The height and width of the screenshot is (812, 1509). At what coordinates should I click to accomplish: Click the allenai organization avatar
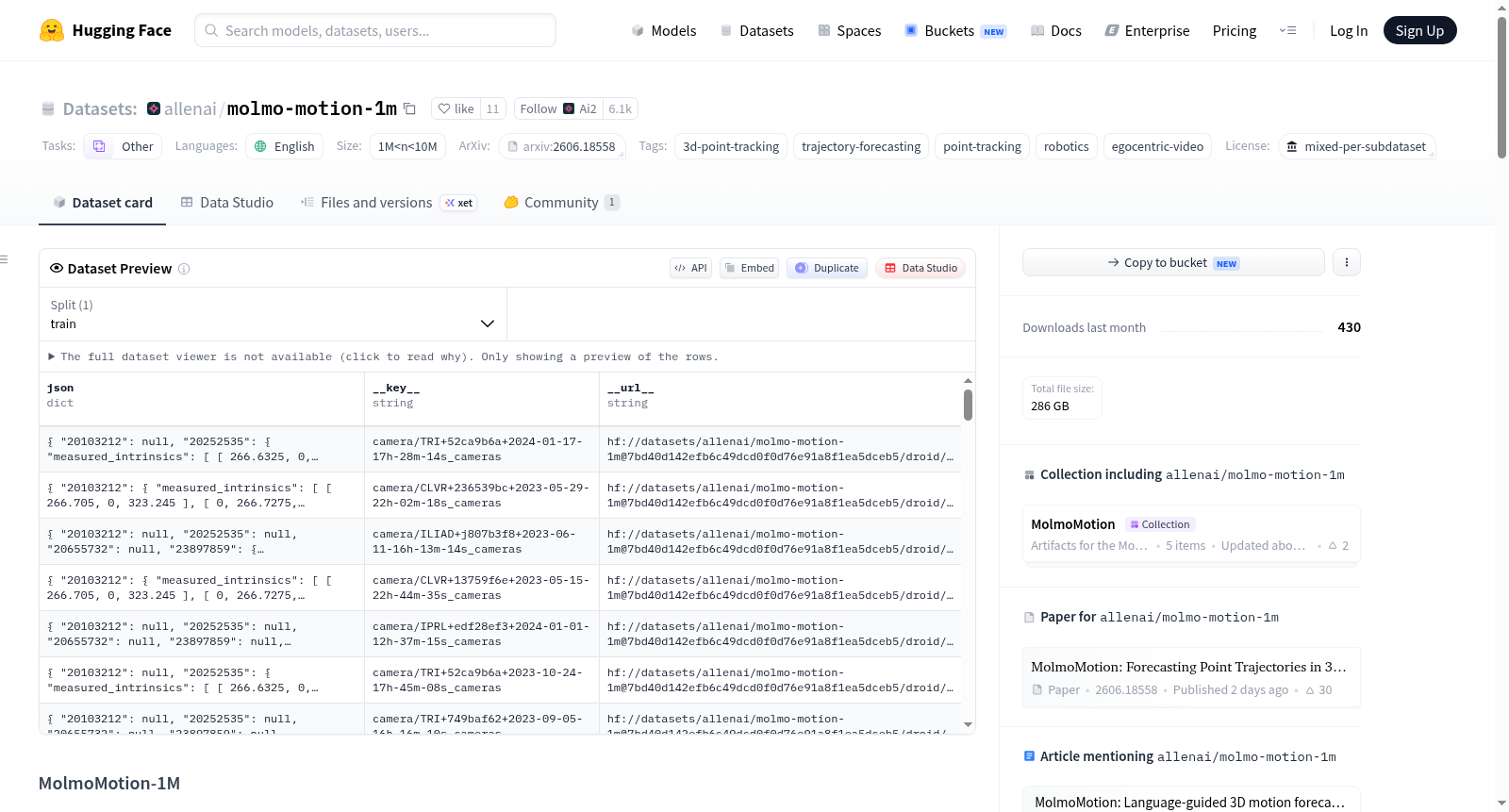[x=154, y=108]
